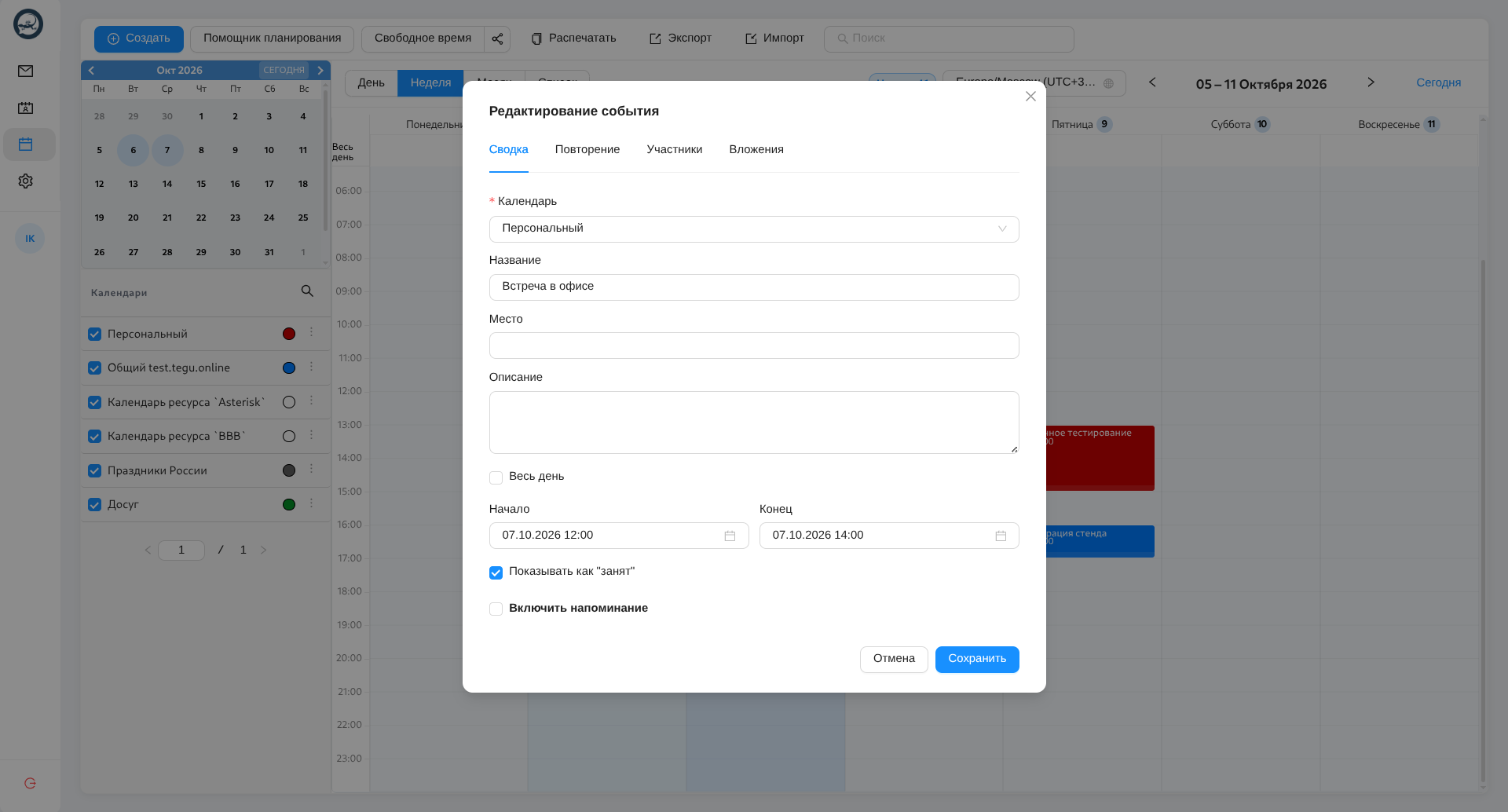Open the end date calendar picker icon
Viewport: 1508px width, 812px height.
tap(1001, 536)
